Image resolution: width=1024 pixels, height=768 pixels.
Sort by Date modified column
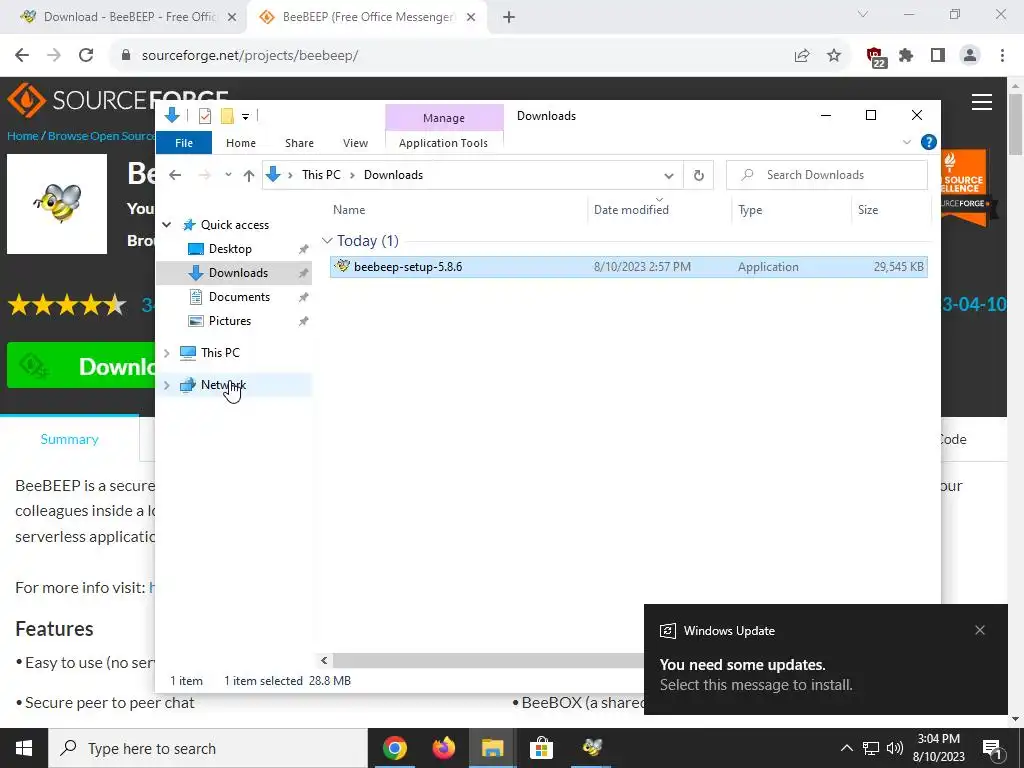point(631,210)
